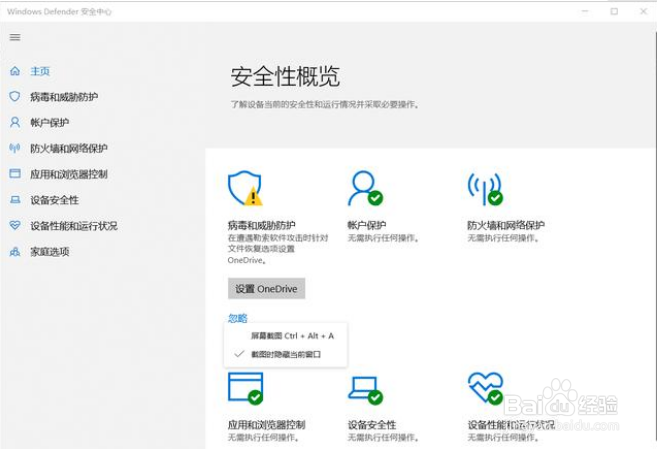Open the device health heart icon tile
This screenshot has width=657, height=449.
[x=486, y=388]
